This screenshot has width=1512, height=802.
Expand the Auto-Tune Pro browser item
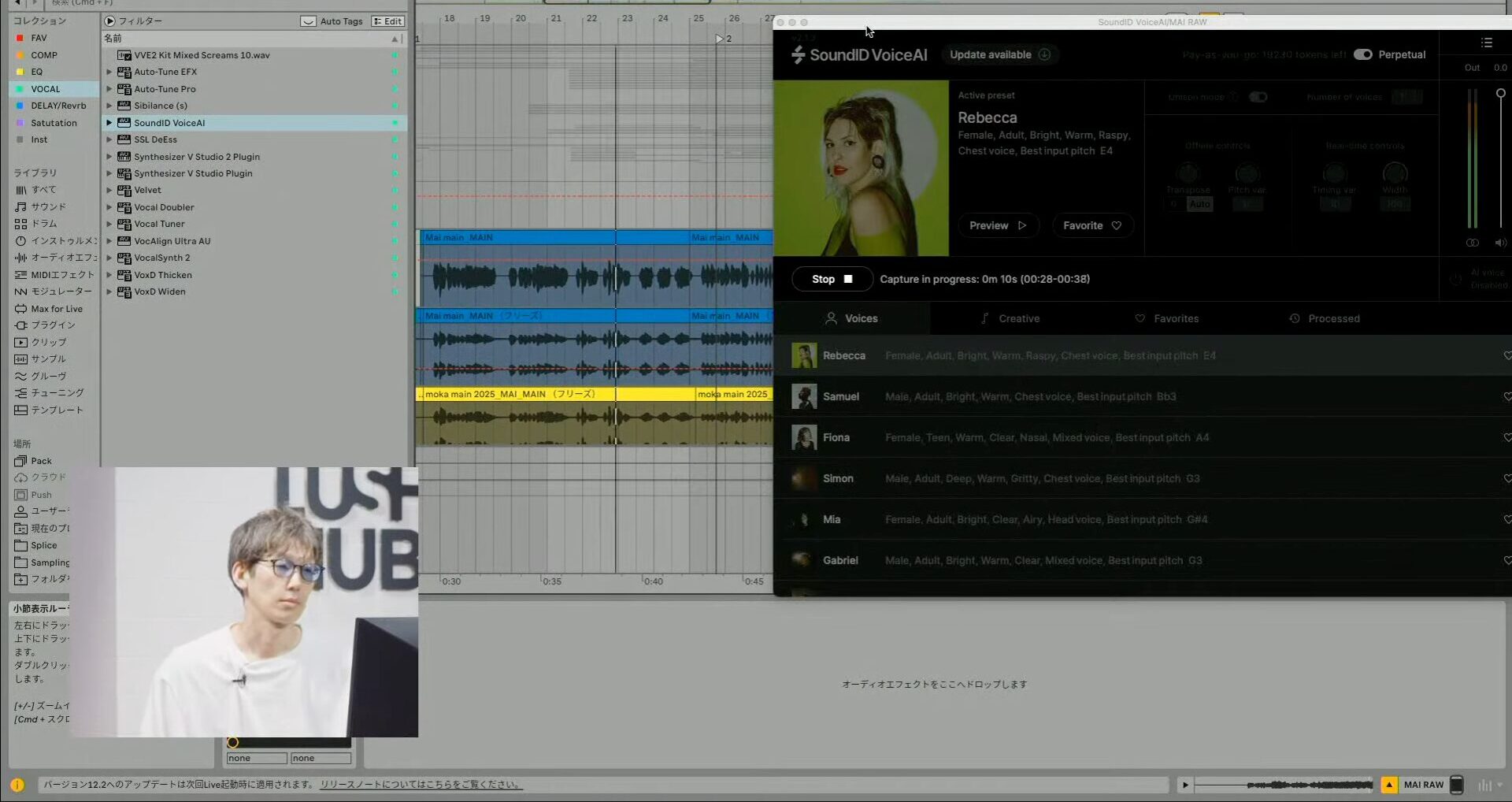coord(109,89)
